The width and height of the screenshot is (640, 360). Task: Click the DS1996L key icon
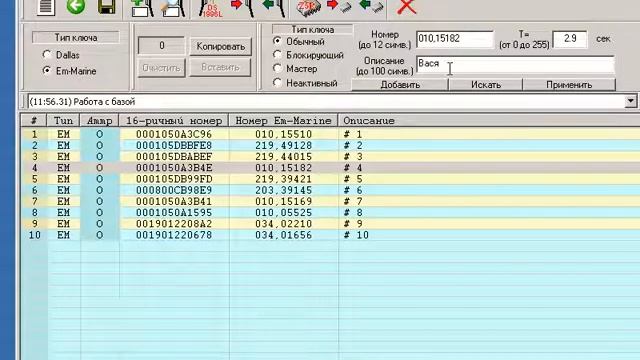(211, 8)
